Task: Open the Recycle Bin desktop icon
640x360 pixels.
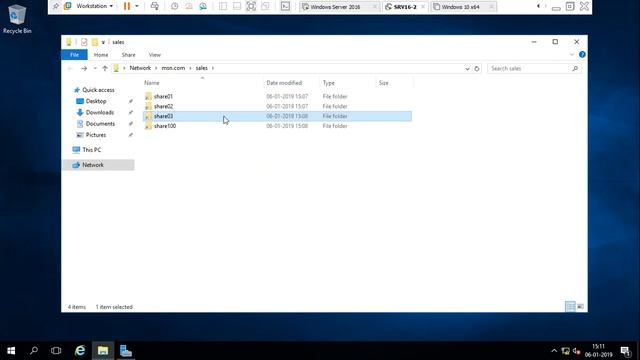Action: [17, 19]
